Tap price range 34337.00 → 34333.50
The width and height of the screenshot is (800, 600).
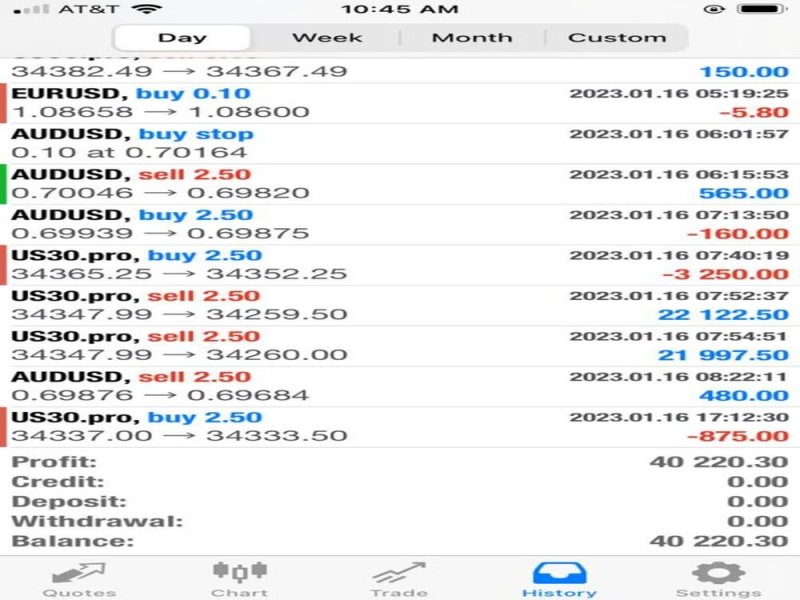click(x=179, y=435)
